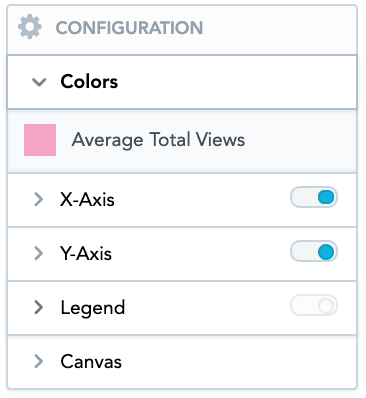This screenshot has width=366, height=398.
Task: Click the Colors section title
Action: click(x=89, y=82)
